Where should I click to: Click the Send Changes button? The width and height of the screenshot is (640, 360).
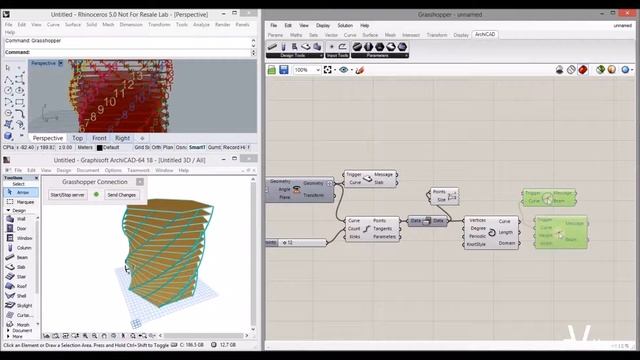coord(121,195)
